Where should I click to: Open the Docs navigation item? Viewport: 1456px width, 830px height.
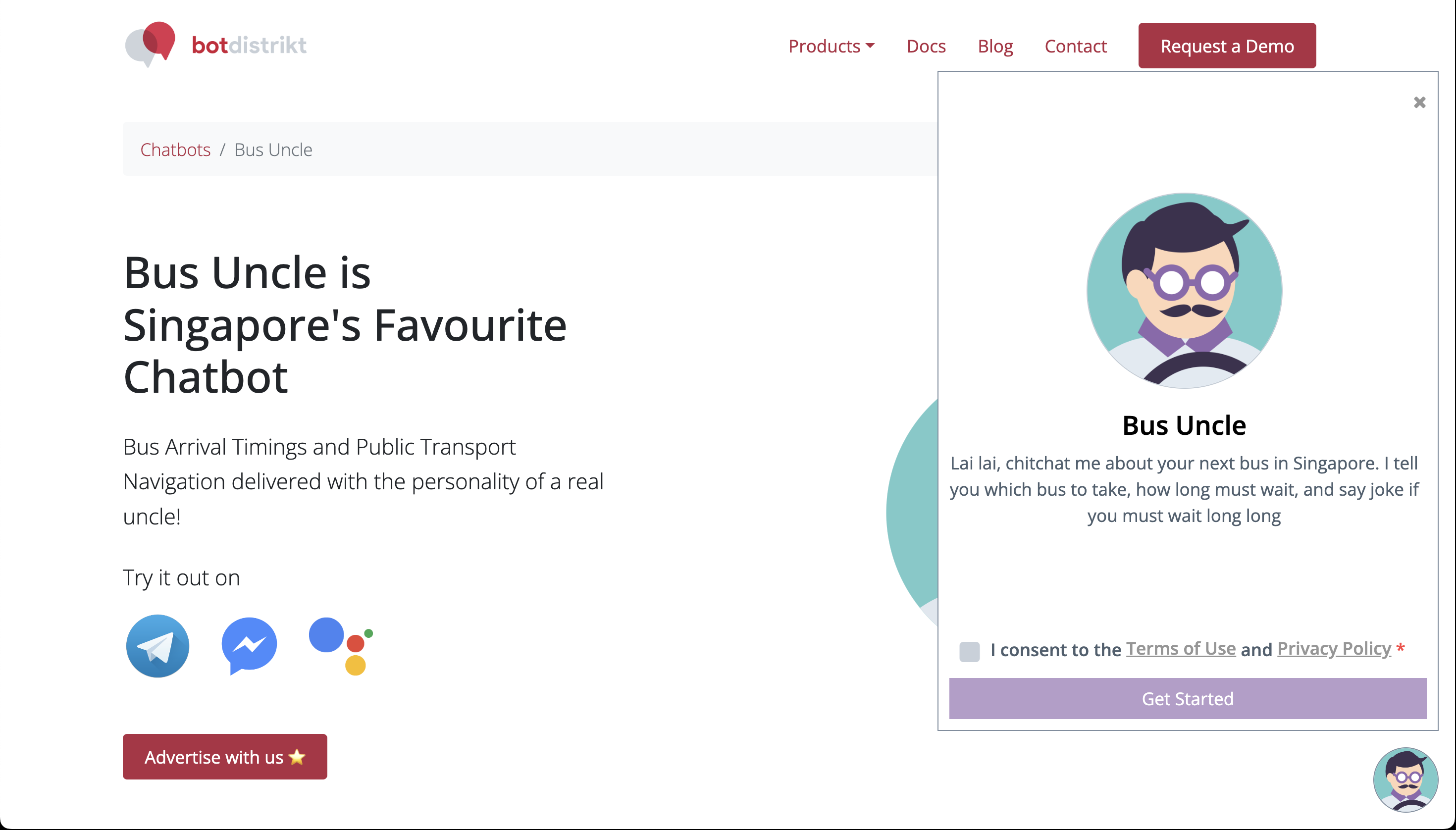pos(926,46)
